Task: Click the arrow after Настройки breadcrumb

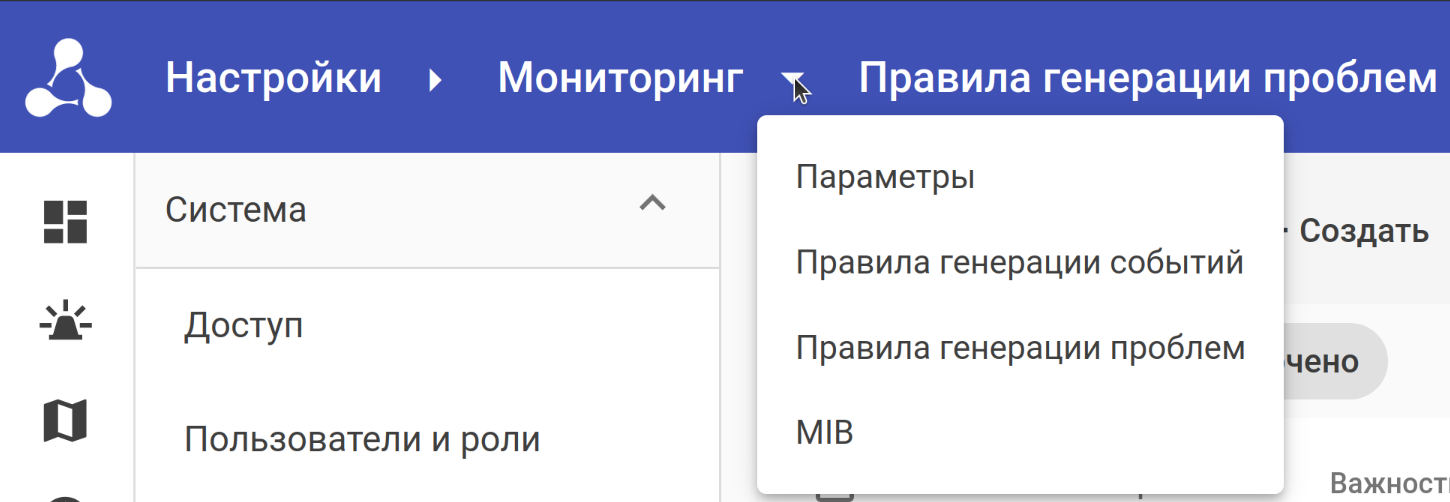Action: click(435, 79)
